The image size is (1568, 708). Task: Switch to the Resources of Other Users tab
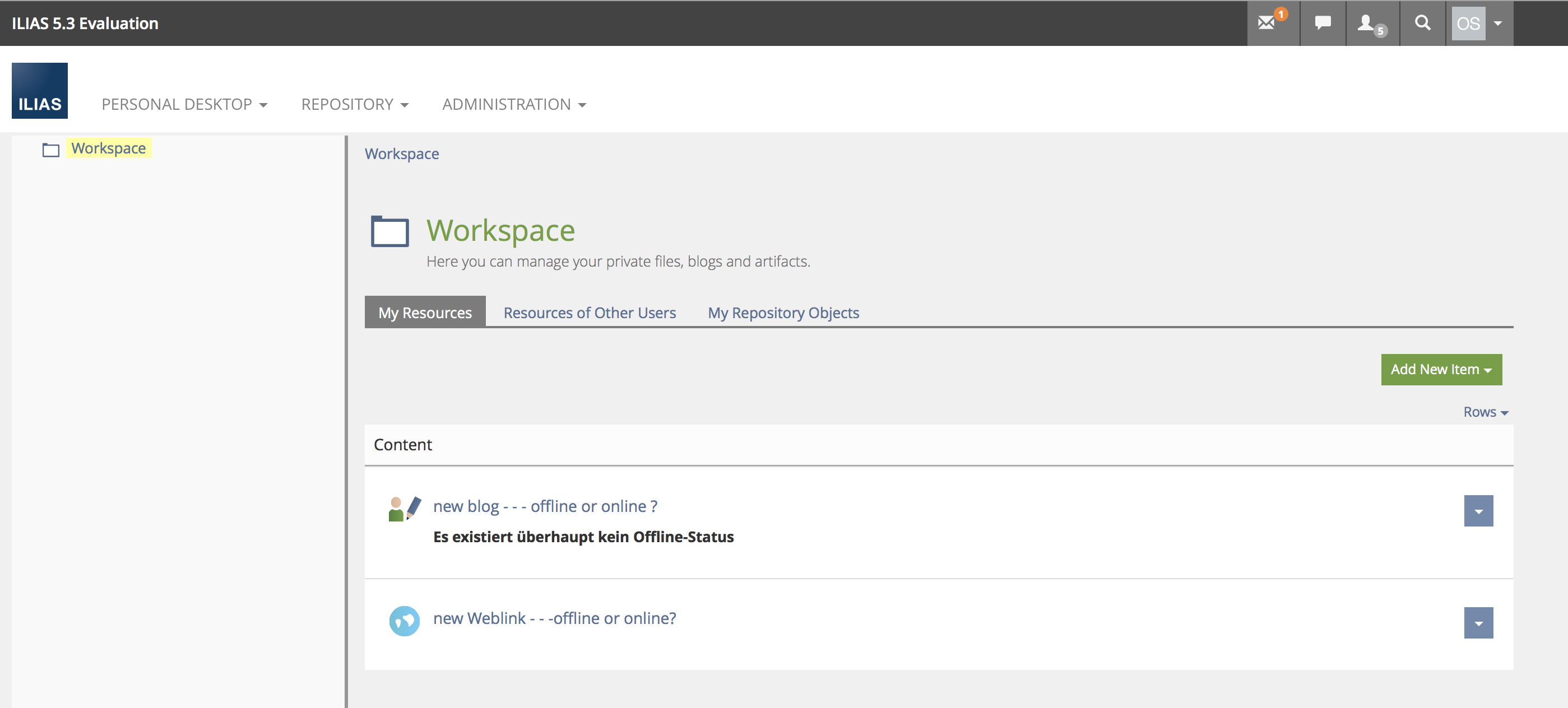(589, 313)
